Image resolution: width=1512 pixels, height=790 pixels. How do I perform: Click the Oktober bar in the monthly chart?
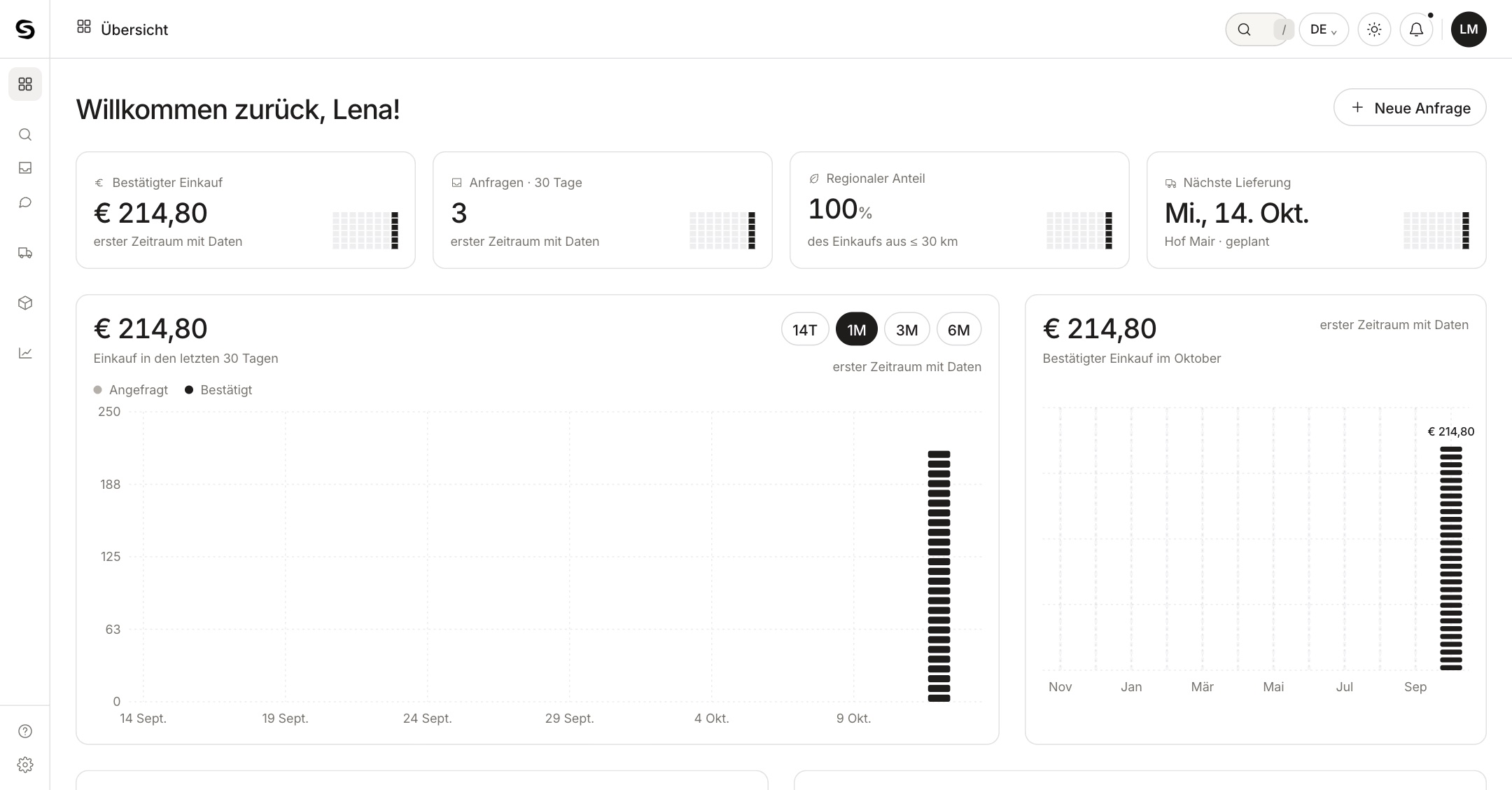tap(1451, 559)
